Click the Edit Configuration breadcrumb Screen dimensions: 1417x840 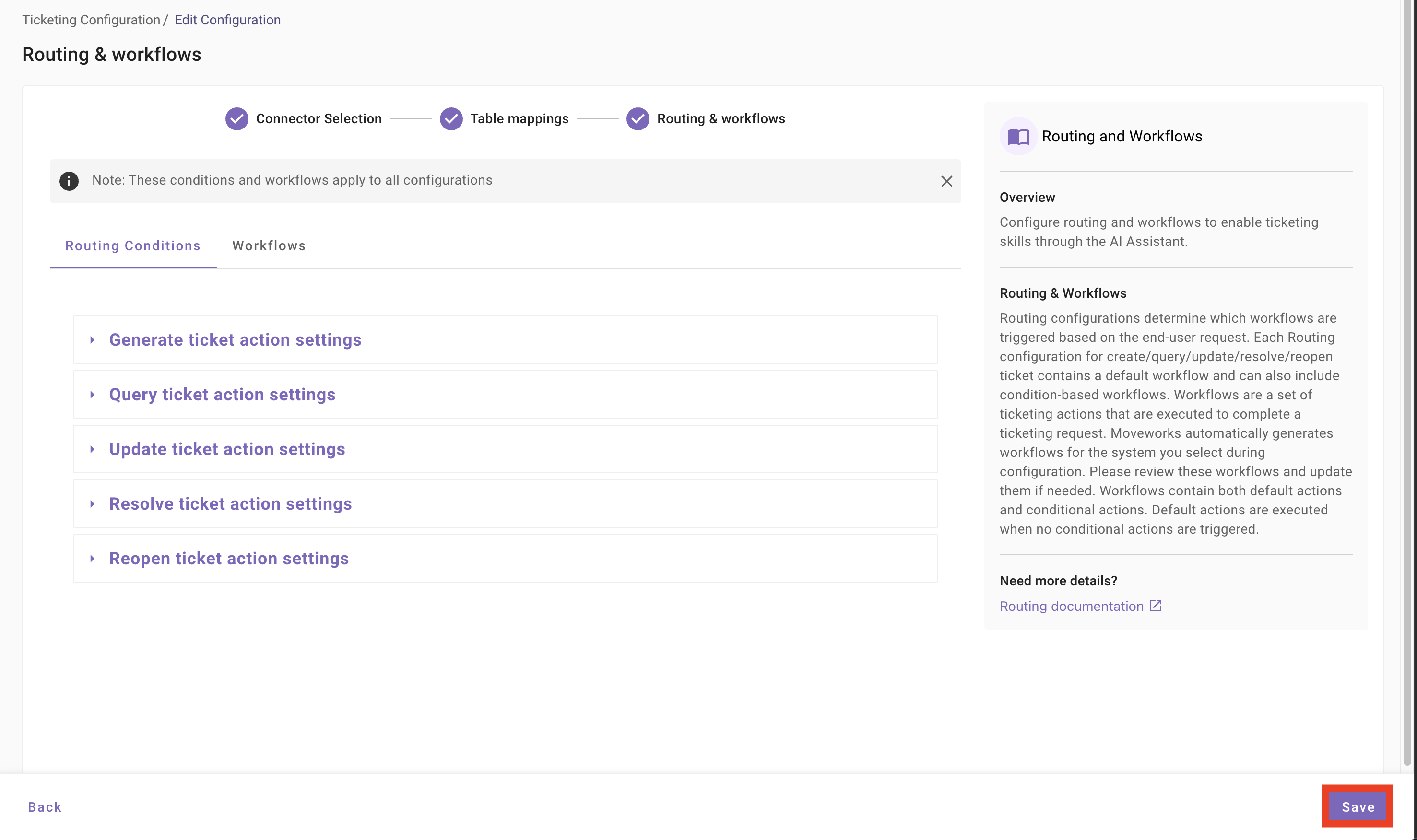pyautogui.click(x=227, y=20)
